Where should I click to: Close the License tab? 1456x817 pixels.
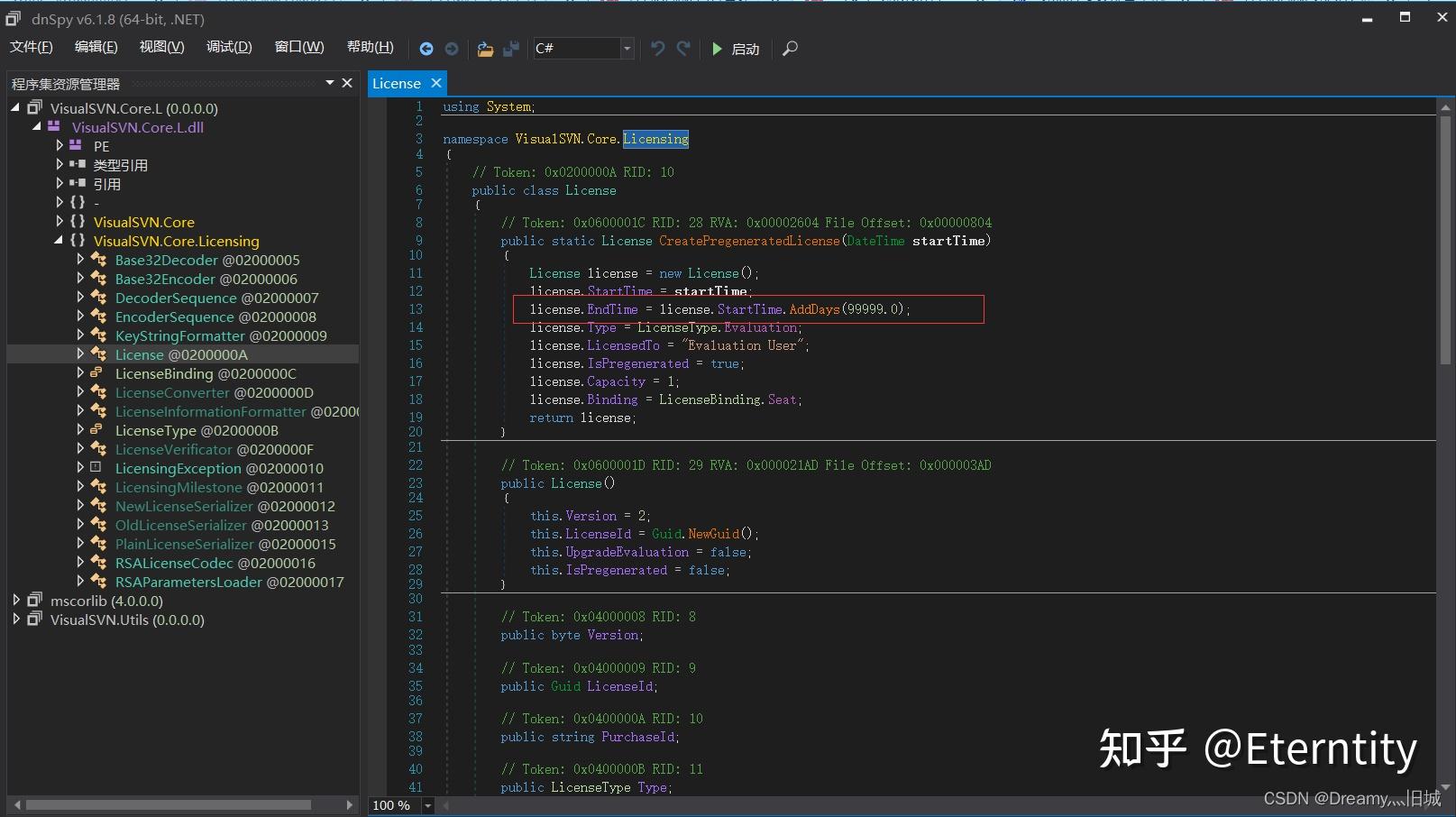436,83
